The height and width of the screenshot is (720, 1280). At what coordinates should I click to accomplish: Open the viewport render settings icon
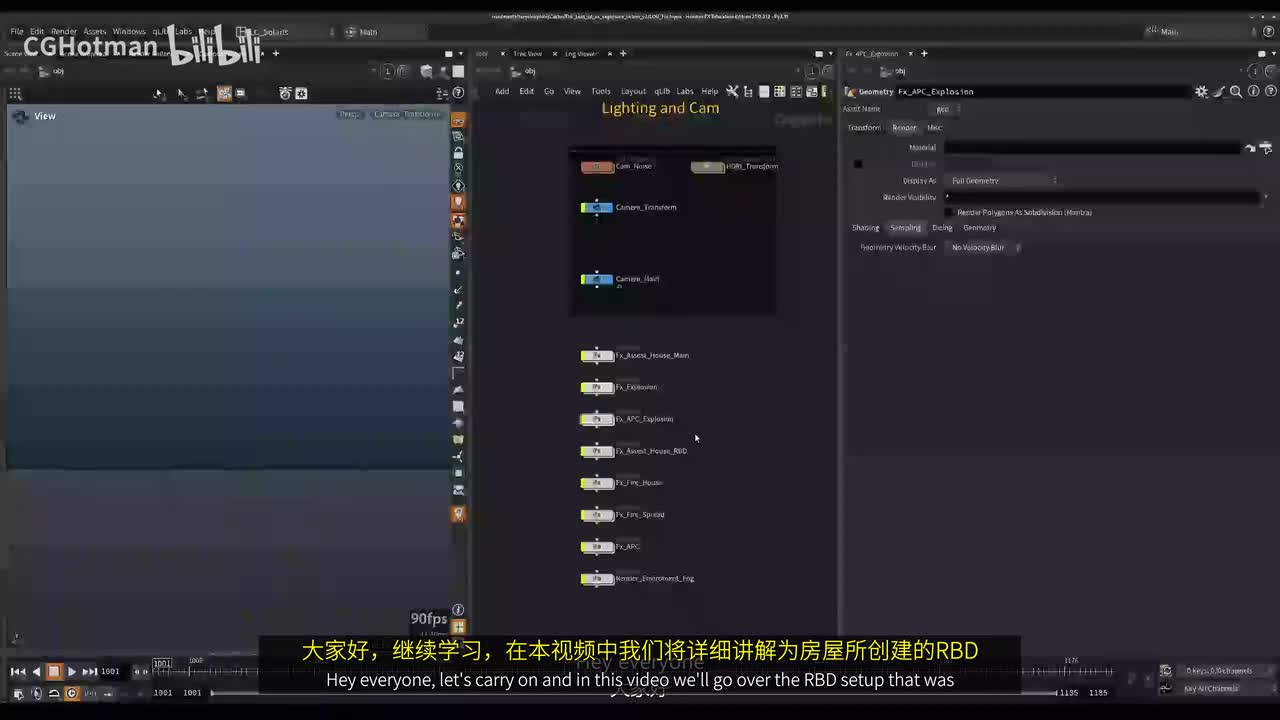pyautogui.click(x=301, y=93)
